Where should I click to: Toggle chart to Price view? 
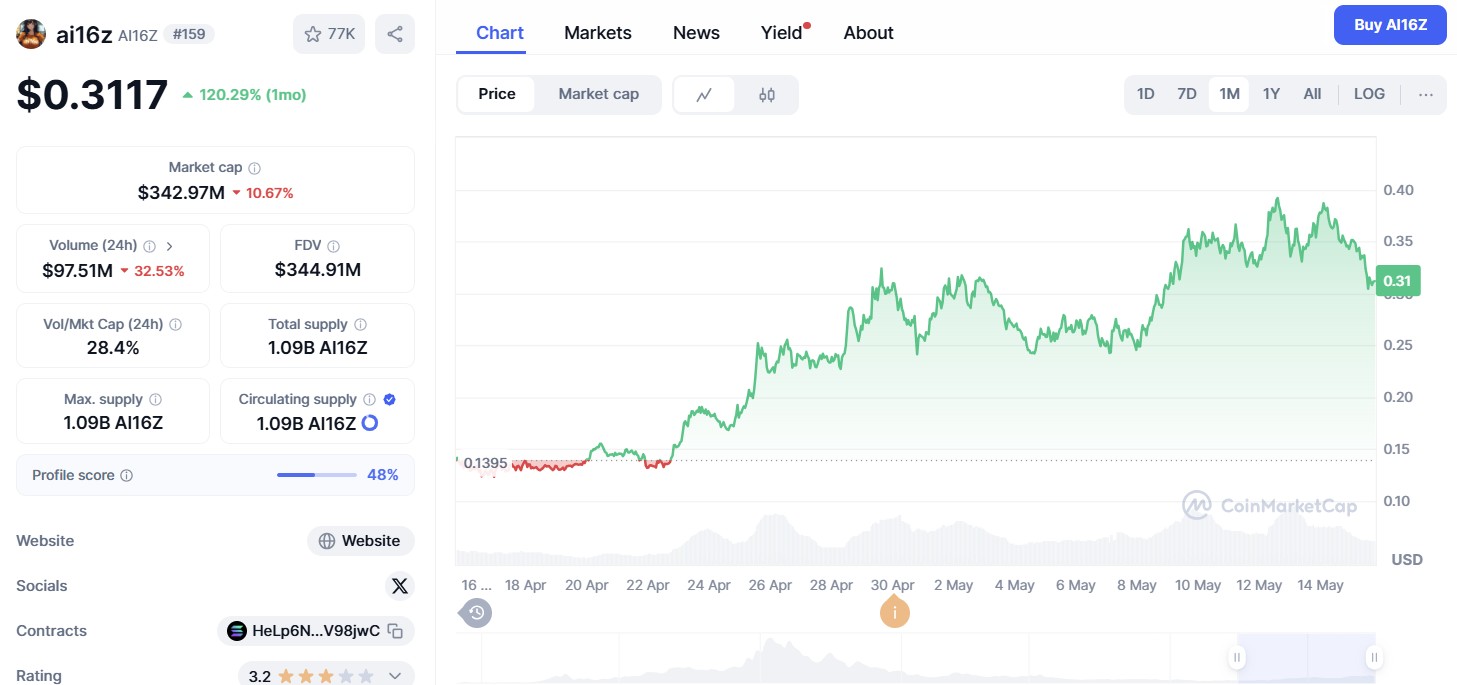pos(497,94)
